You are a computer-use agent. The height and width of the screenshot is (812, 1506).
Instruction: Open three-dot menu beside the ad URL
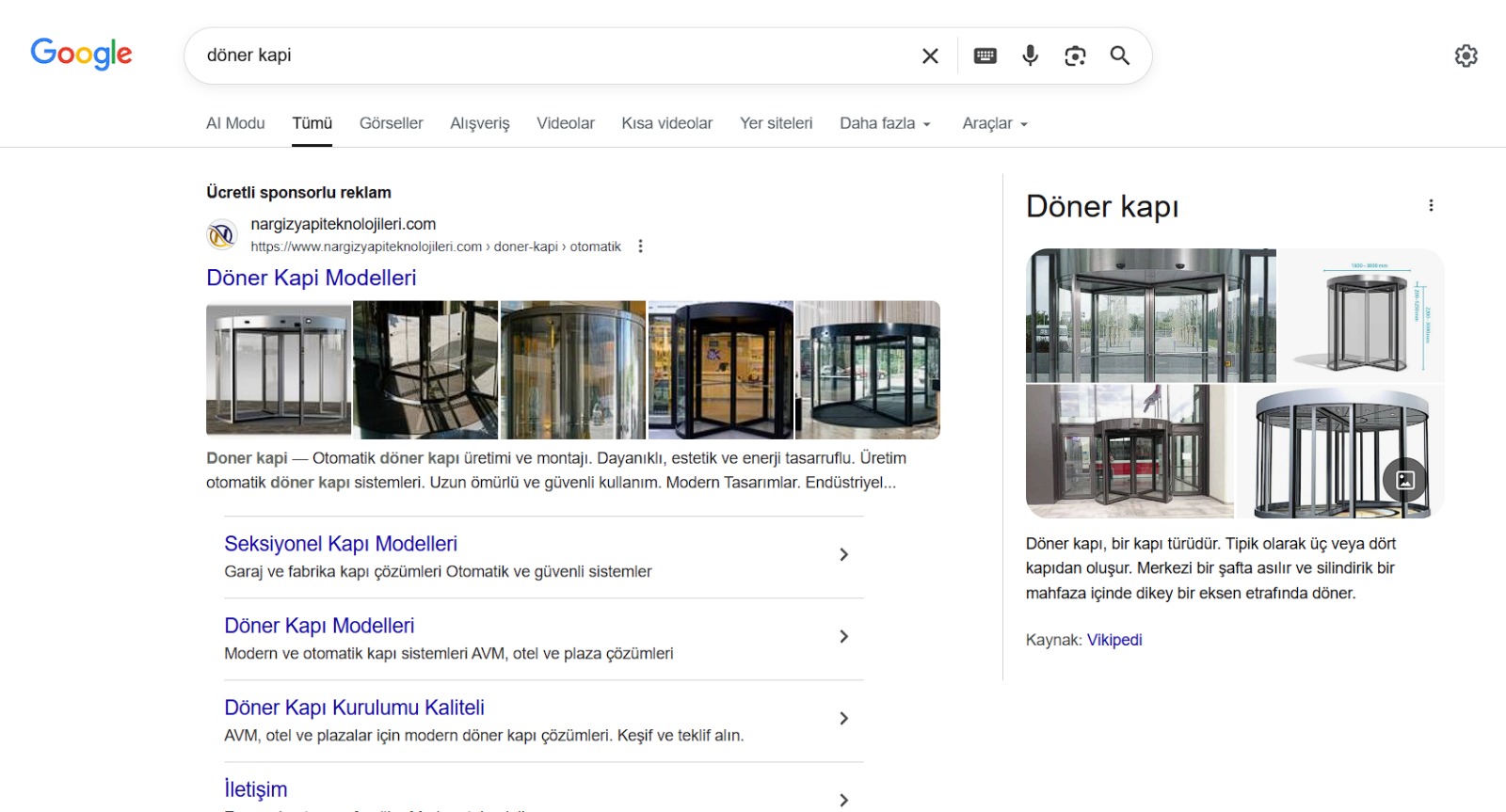tap(641, 247)
